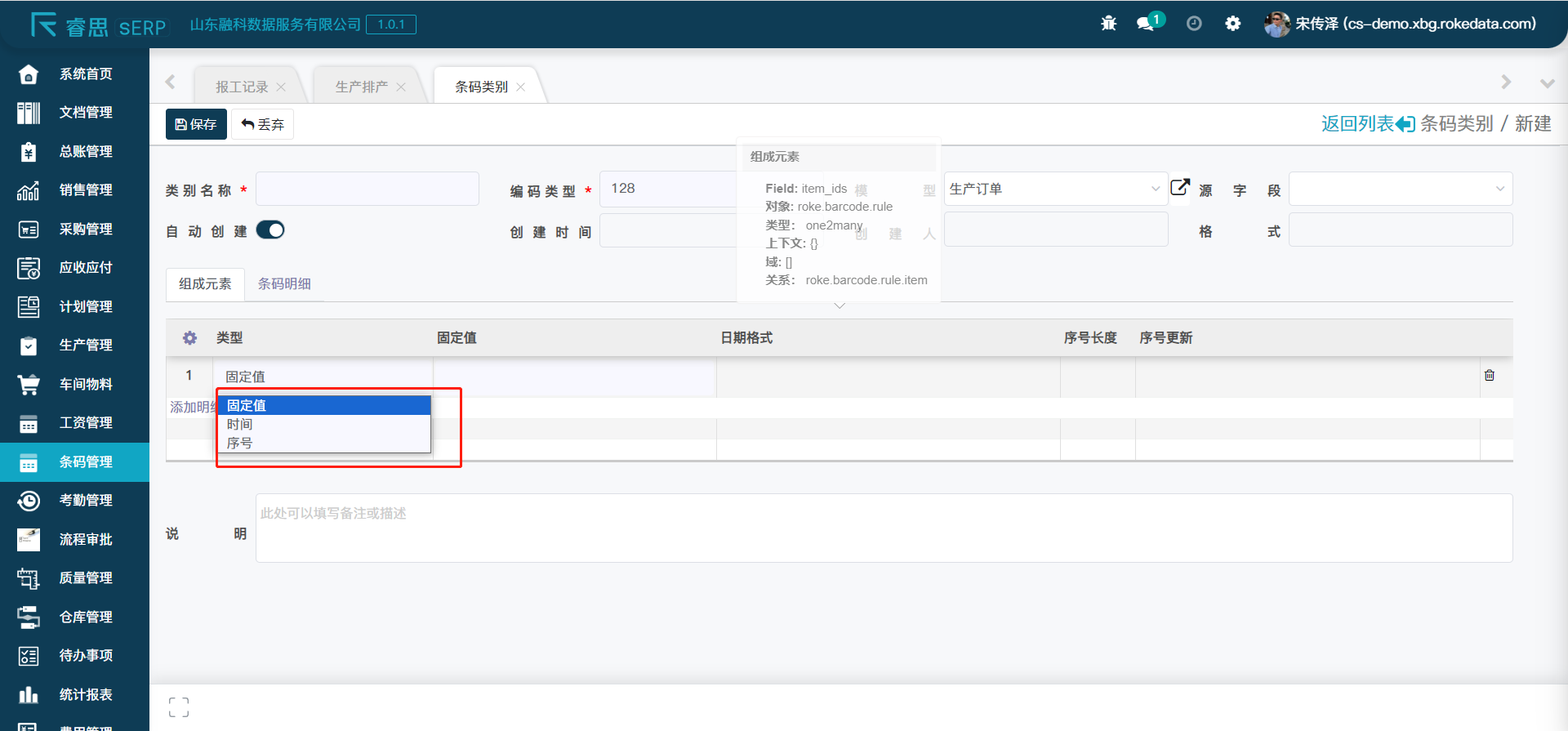1568x731 pixels.
Task: Click the table column settings gear
Action: 189,338
